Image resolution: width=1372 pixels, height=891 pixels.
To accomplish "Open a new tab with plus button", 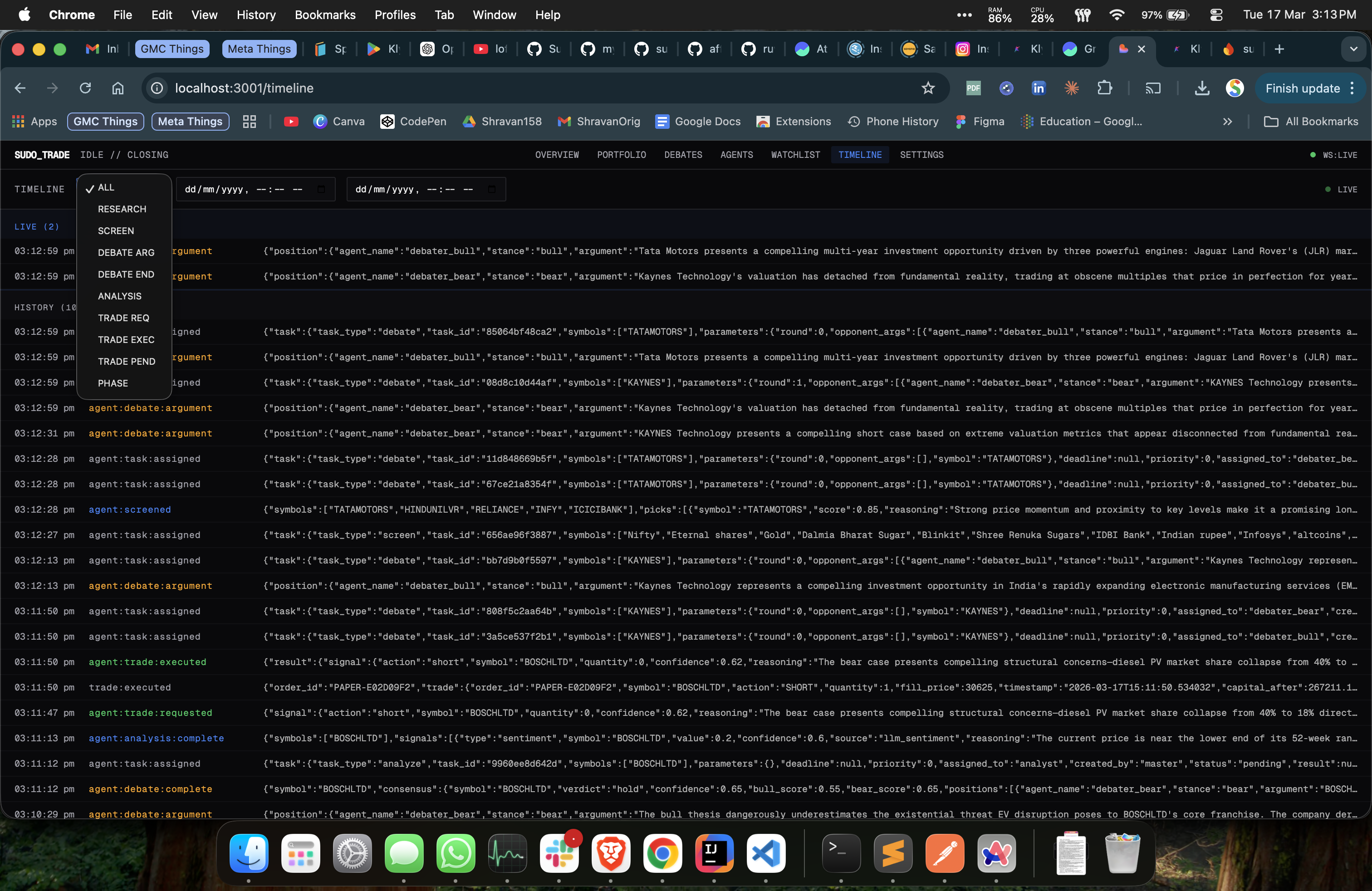I will point(1279,49).
